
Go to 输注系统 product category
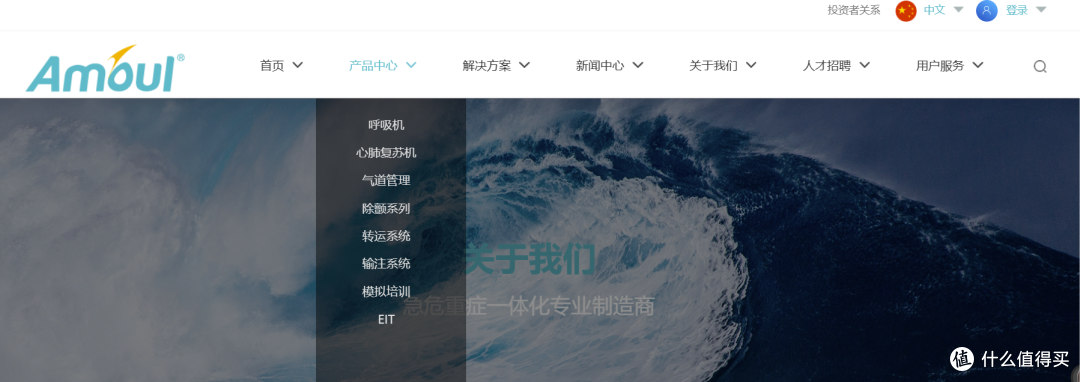pos(386,264)
